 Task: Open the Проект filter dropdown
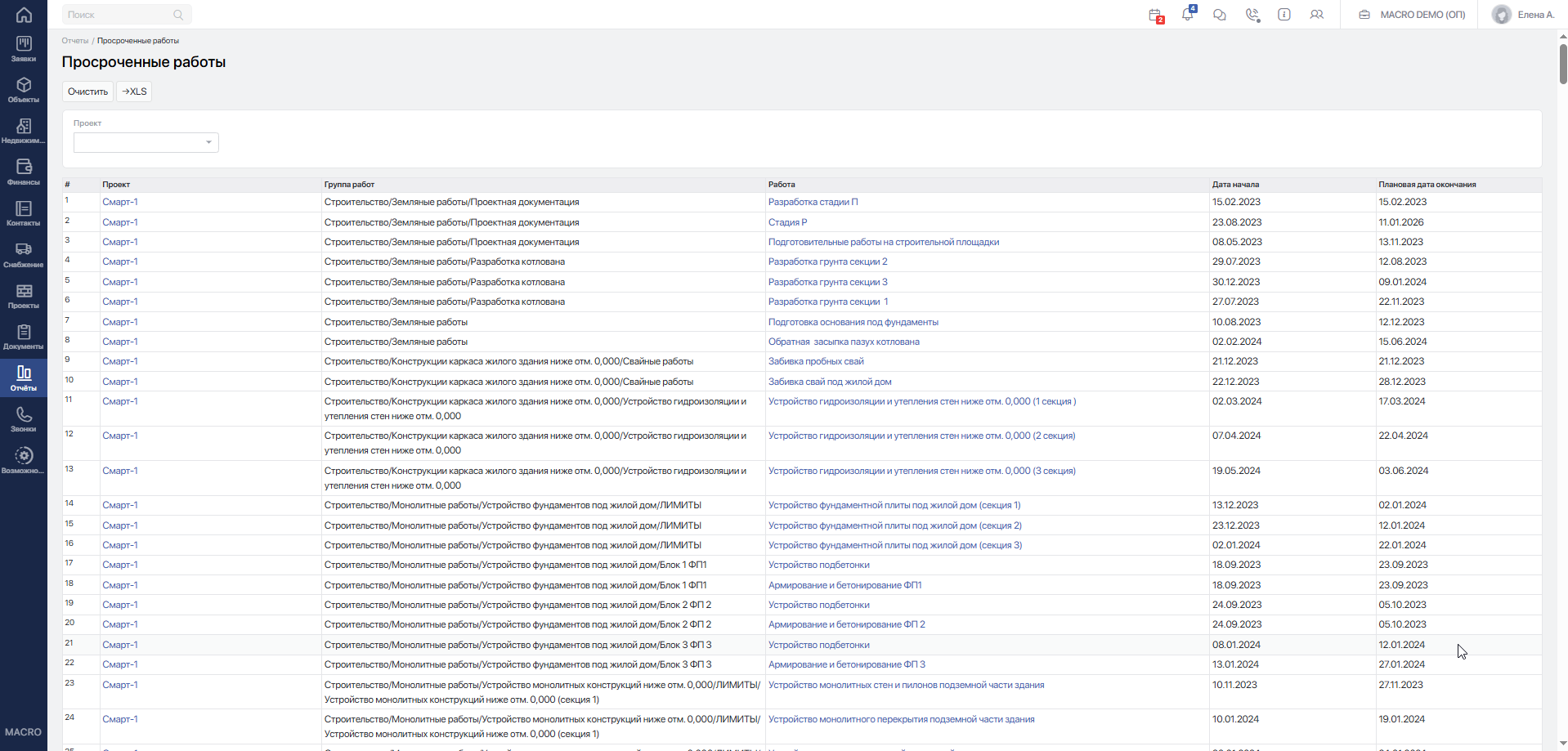(x=146, y=142)
